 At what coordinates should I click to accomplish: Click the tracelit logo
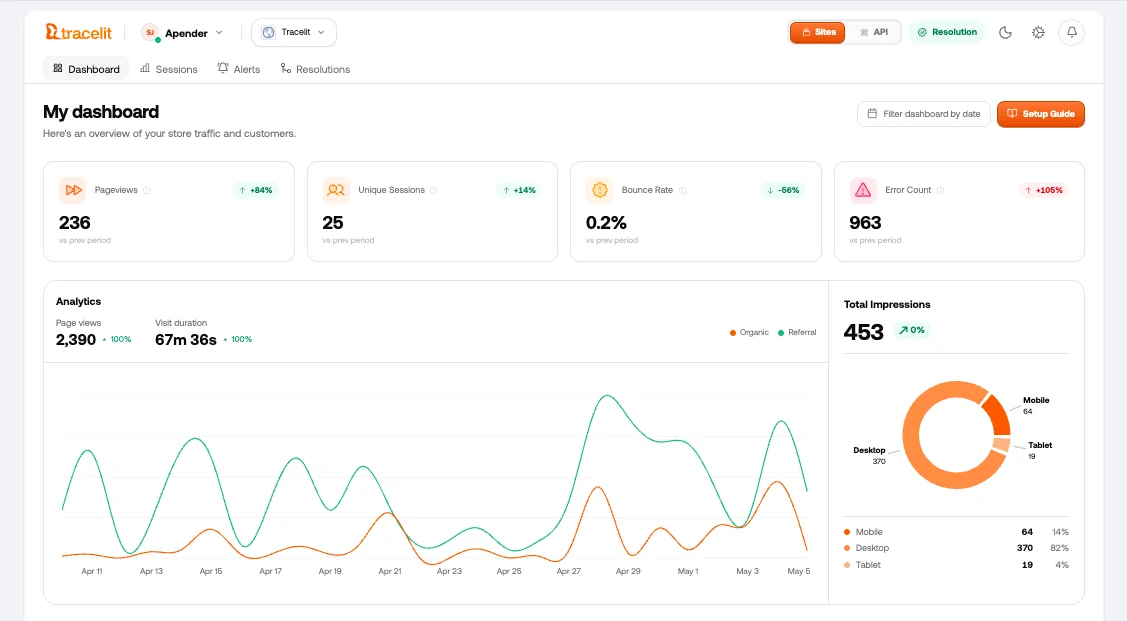(x=78, y=32)
